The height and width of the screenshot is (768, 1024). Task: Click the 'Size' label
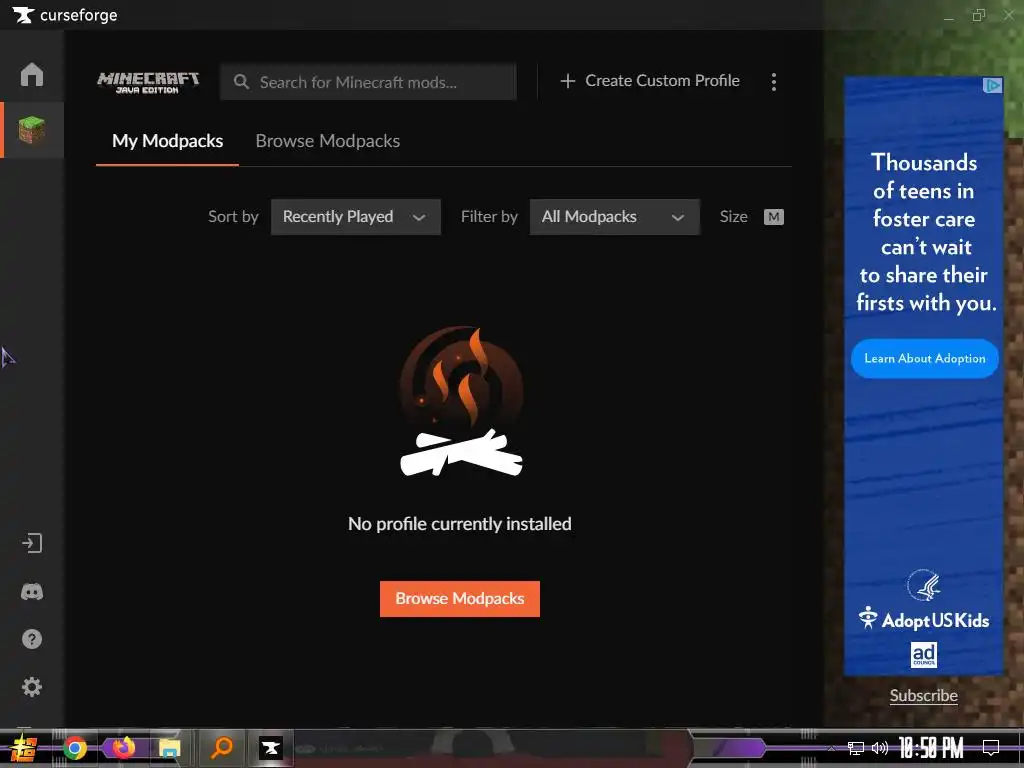[x=733, y=217]
